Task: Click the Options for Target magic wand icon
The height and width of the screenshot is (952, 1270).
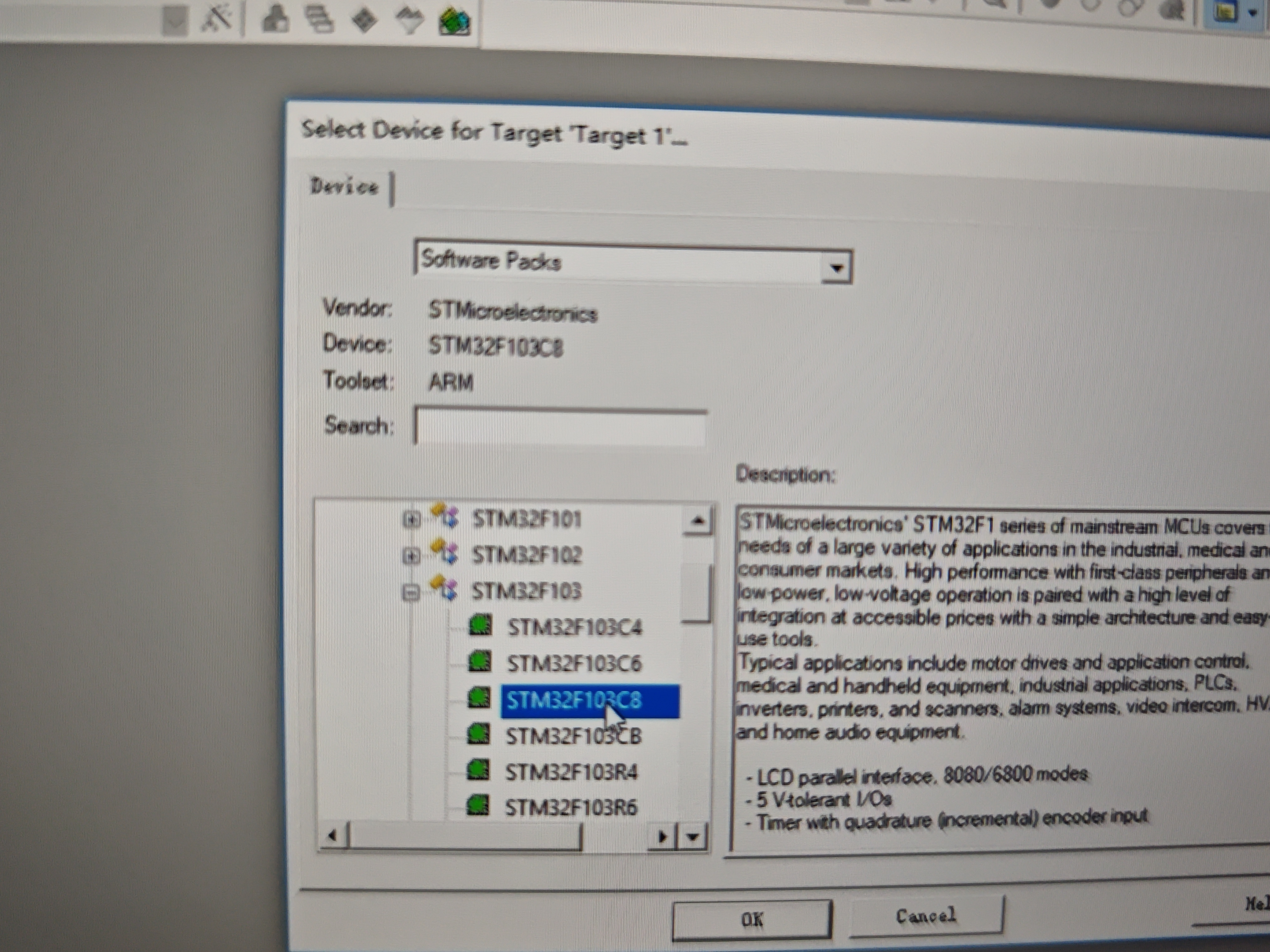Action: click(217, 19)
